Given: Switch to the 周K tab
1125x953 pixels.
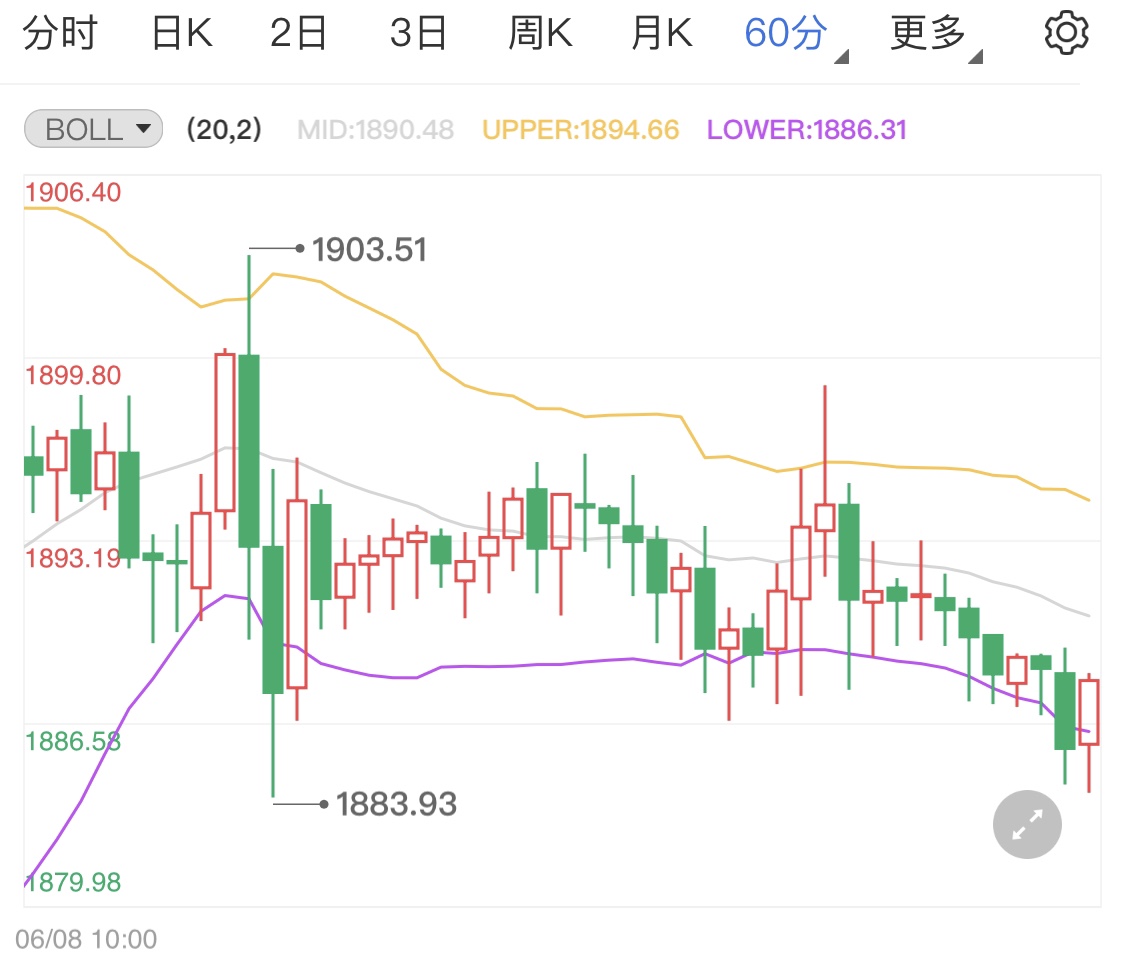Looking at the screenshot, I should pyautogui.click(x=540, y=33).
